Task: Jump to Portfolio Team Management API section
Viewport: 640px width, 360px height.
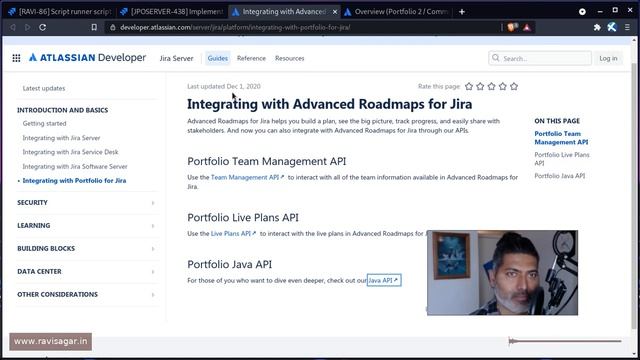Action: click(x=561, y=138)
